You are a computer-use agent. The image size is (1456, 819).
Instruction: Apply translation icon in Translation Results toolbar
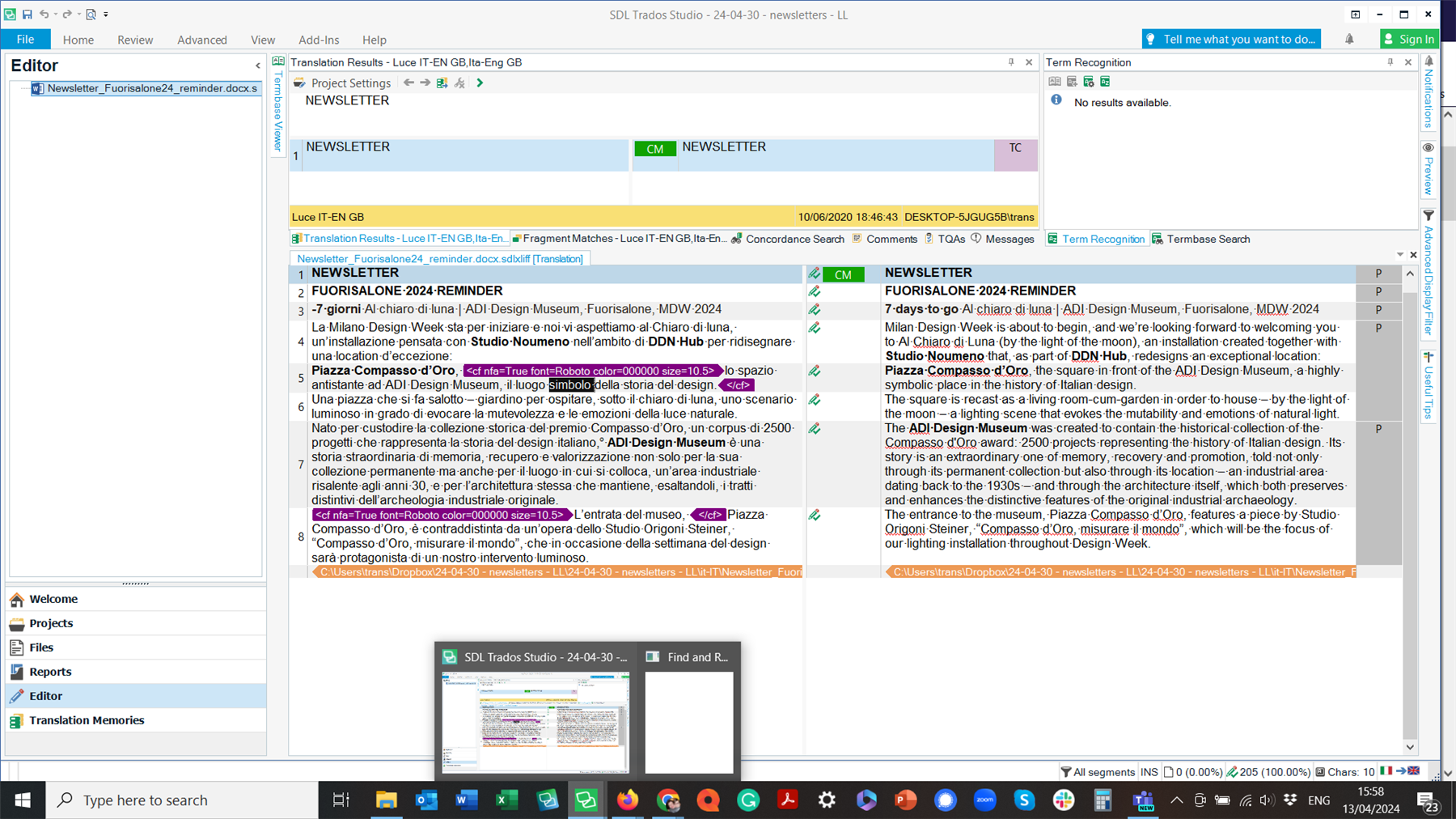coord(442,83)
